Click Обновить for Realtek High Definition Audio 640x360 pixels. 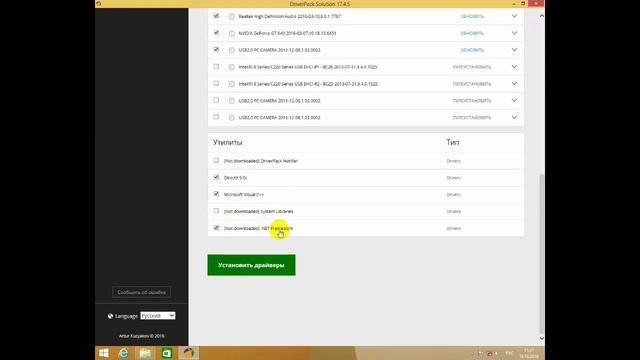472,16
